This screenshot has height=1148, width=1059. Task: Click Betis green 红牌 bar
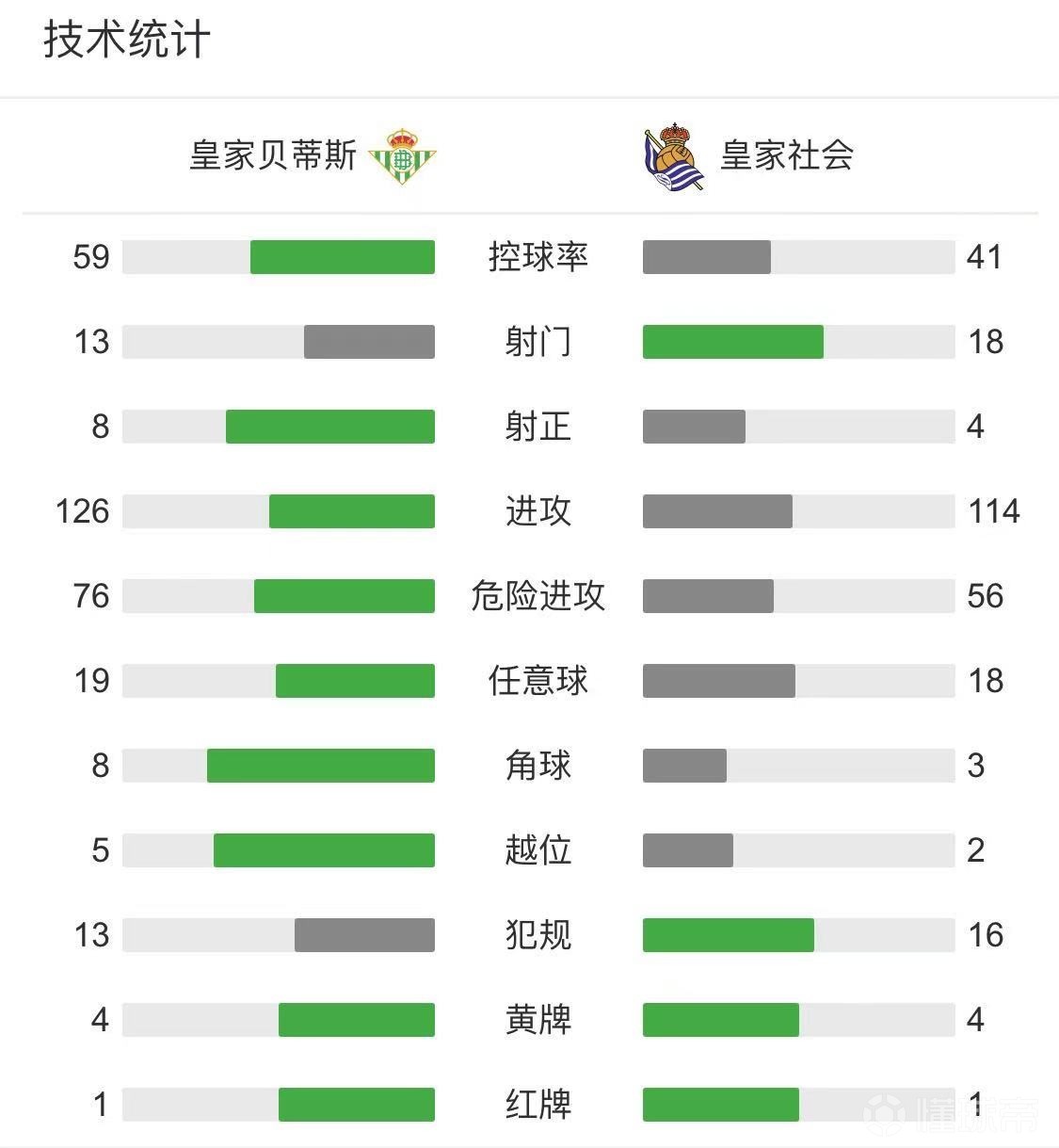coord(357,1105)
